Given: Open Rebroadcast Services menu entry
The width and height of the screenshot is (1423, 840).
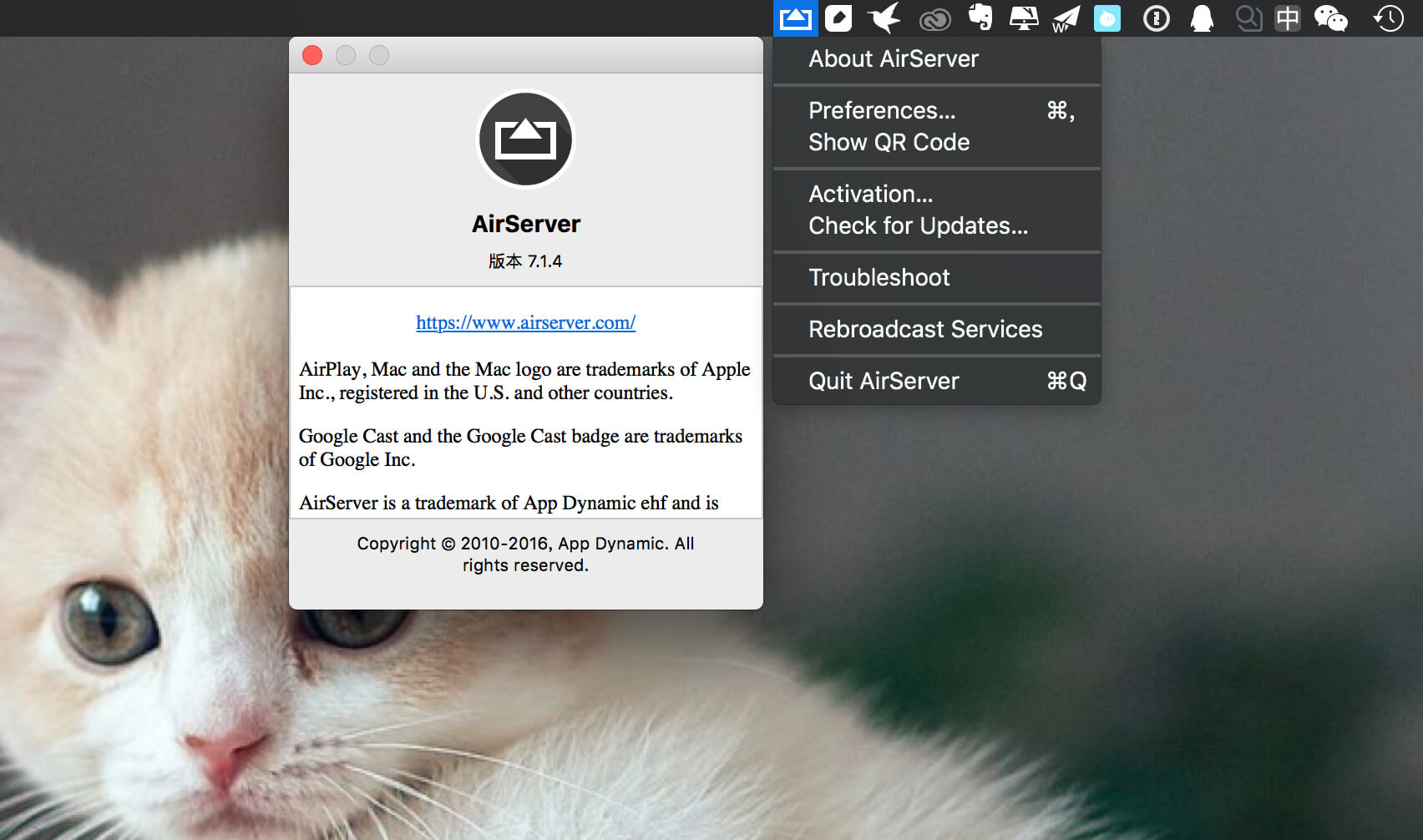Looking at the screenshot, I should pyautogui.click(x=937, y=330).
